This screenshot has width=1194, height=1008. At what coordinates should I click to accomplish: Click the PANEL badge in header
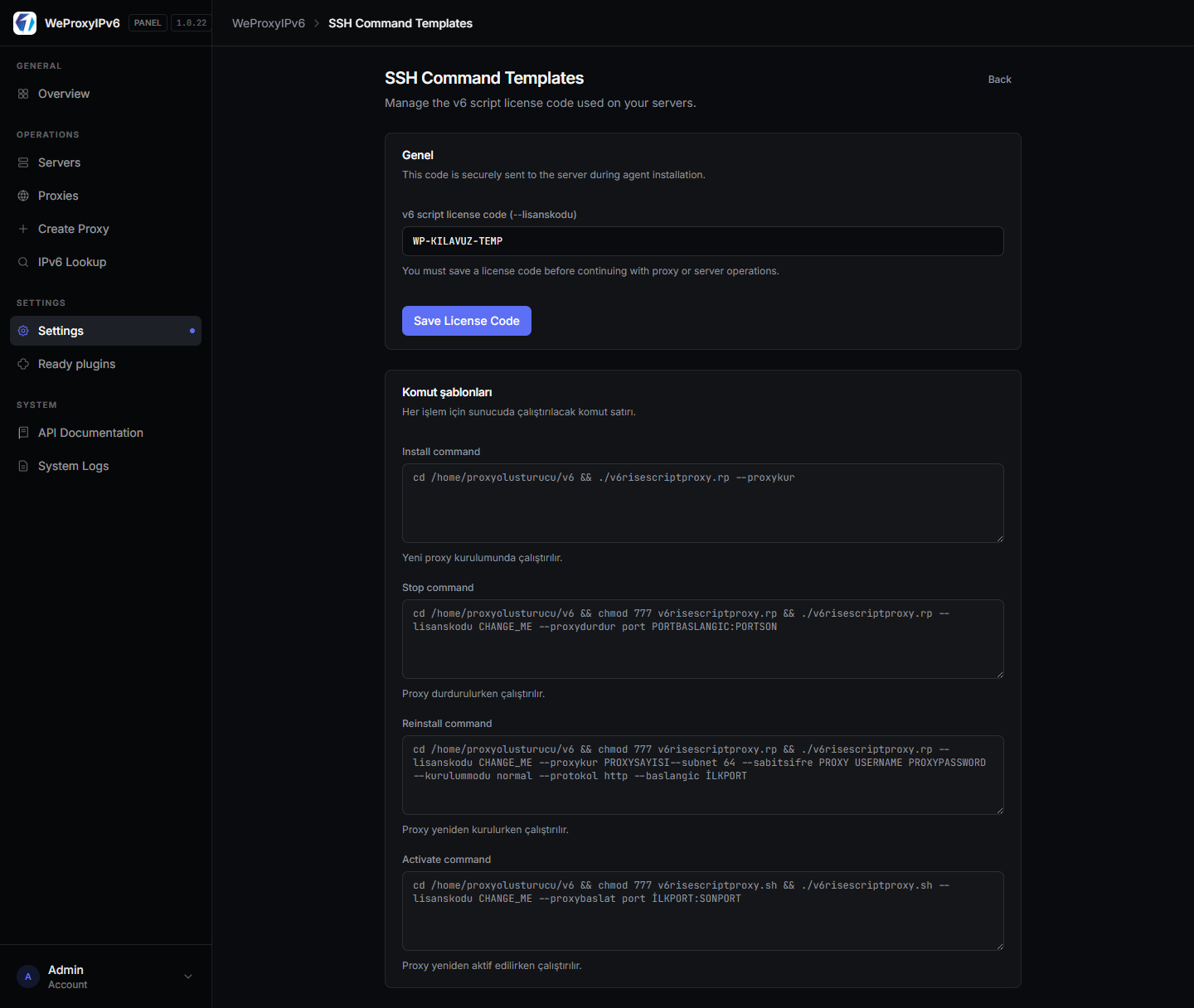click(148, 23)
